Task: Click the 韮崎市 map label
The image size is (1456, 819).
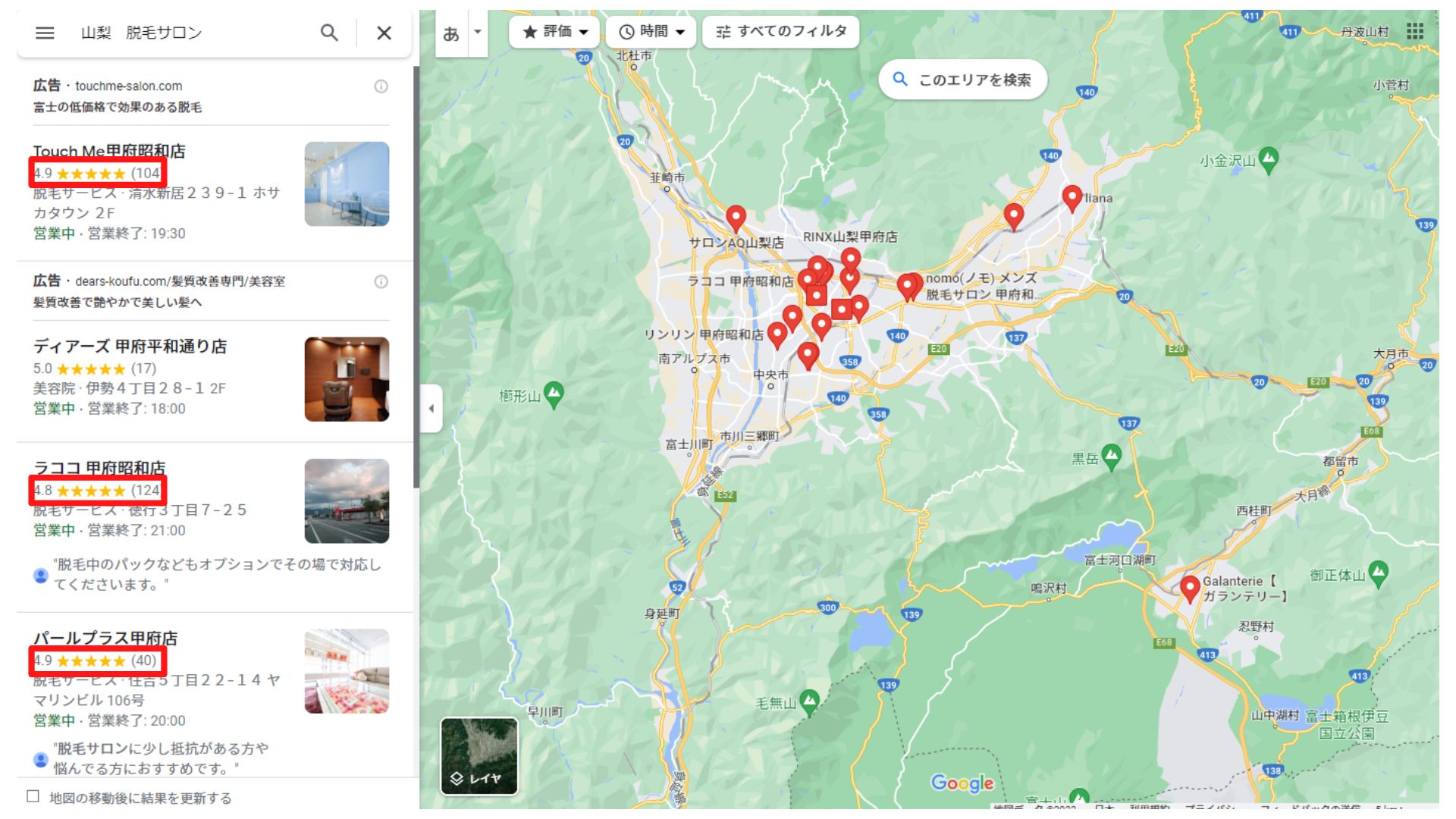Action: click(x=667, y=177)
